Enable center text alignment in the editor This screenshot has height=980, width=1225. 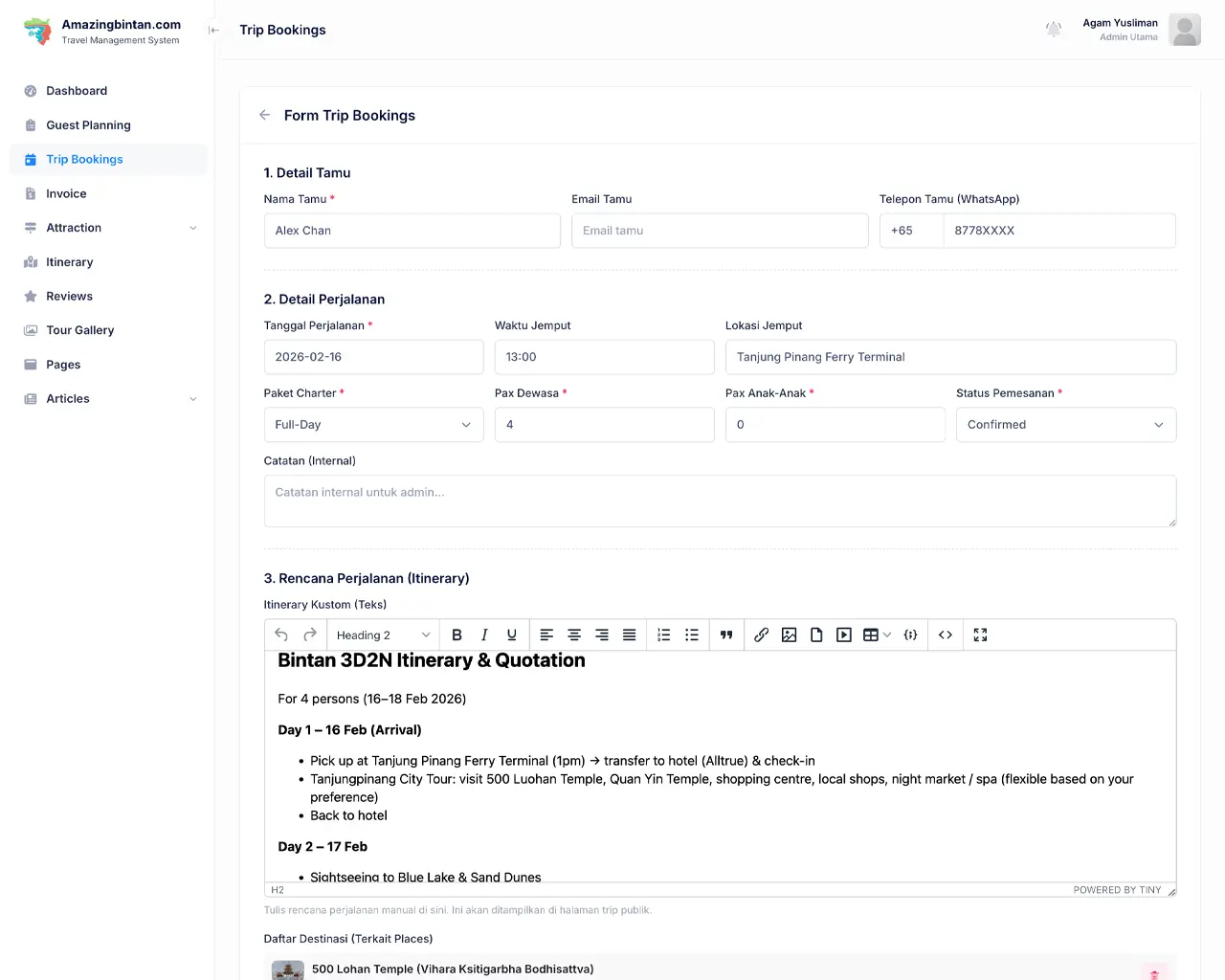573,635
